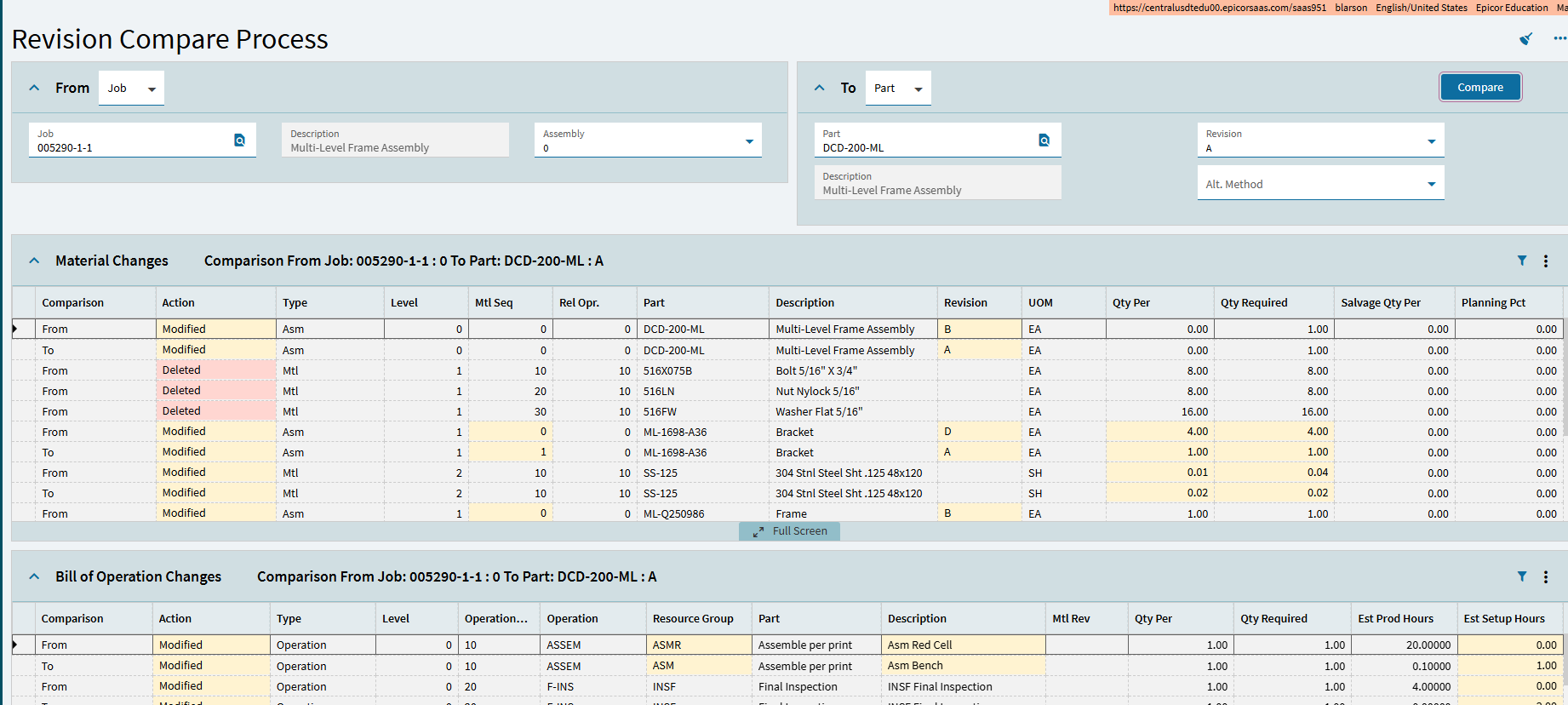Viewport: 1568px width, 705px height.
Task: Collapse the Material Changes section
Action: [x=34, y=261]
